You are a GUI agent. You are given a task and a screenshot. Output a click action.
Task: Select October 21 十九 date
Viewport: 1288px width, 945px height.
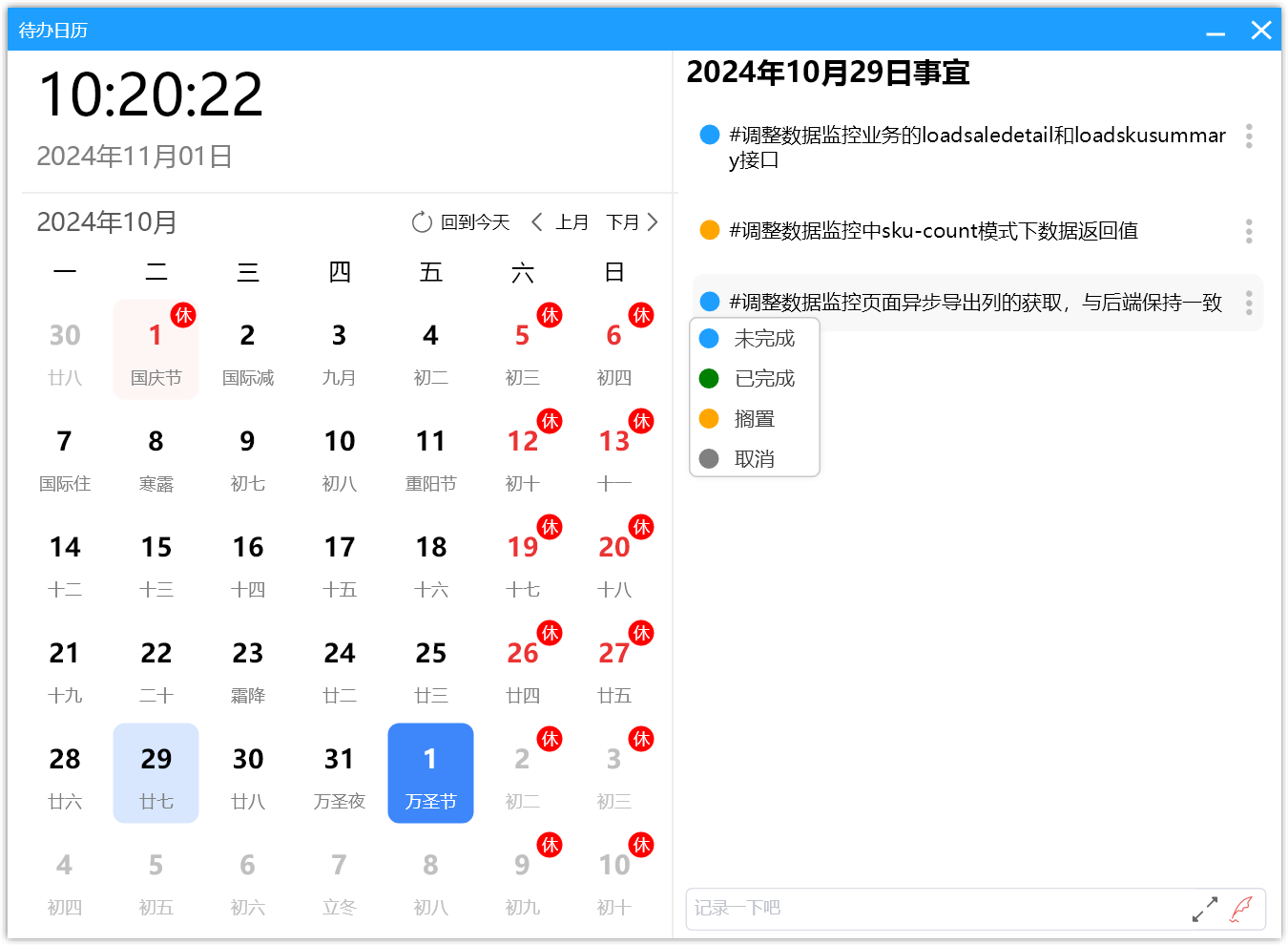[65, 667]
